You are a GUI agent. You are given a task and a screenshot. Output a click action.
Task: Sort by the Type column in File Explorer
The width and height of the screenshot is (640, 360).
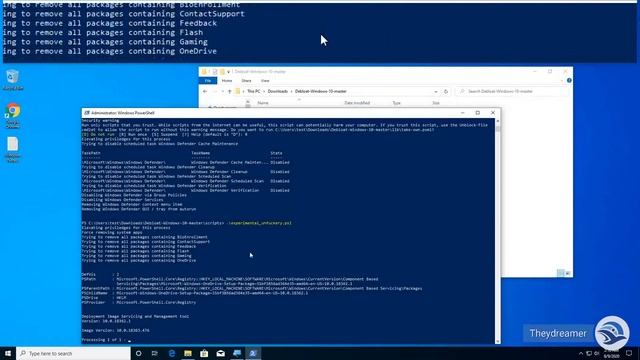[396, 103]
